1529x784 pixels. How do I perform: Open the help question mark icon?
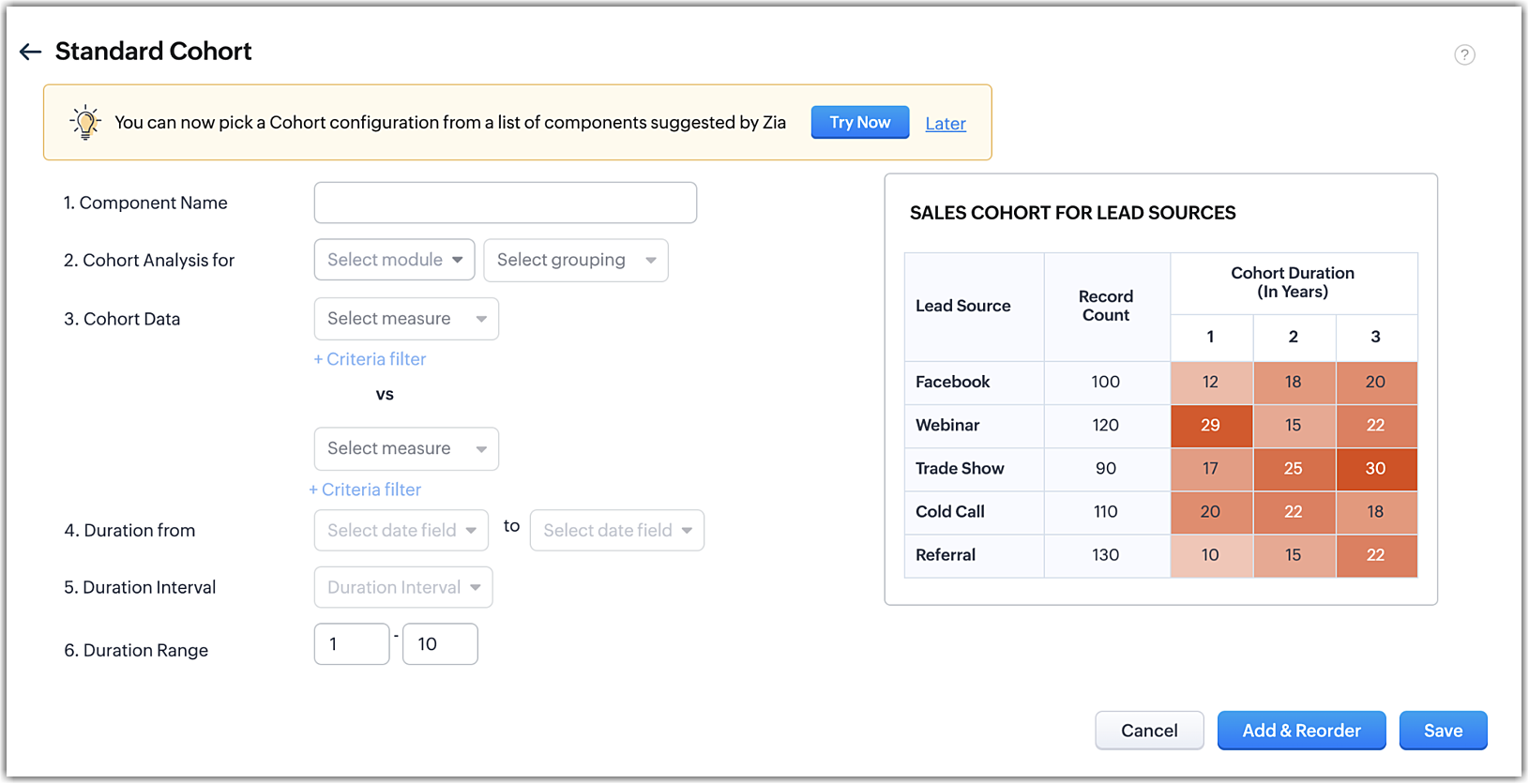tap(1464, 54)
